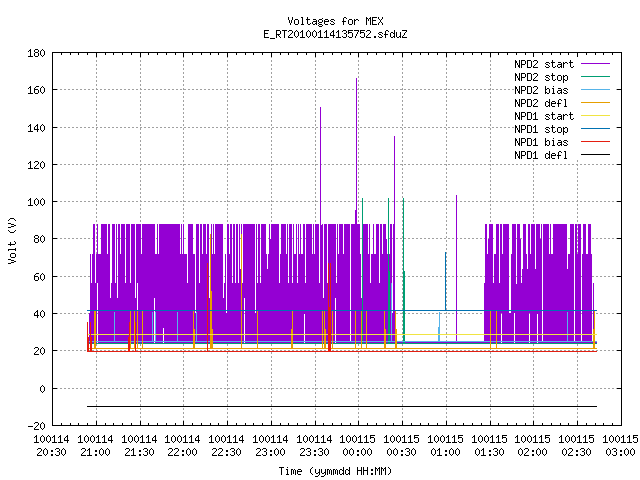
Task: Click the y-axis tick value 80
Action: 39,239
